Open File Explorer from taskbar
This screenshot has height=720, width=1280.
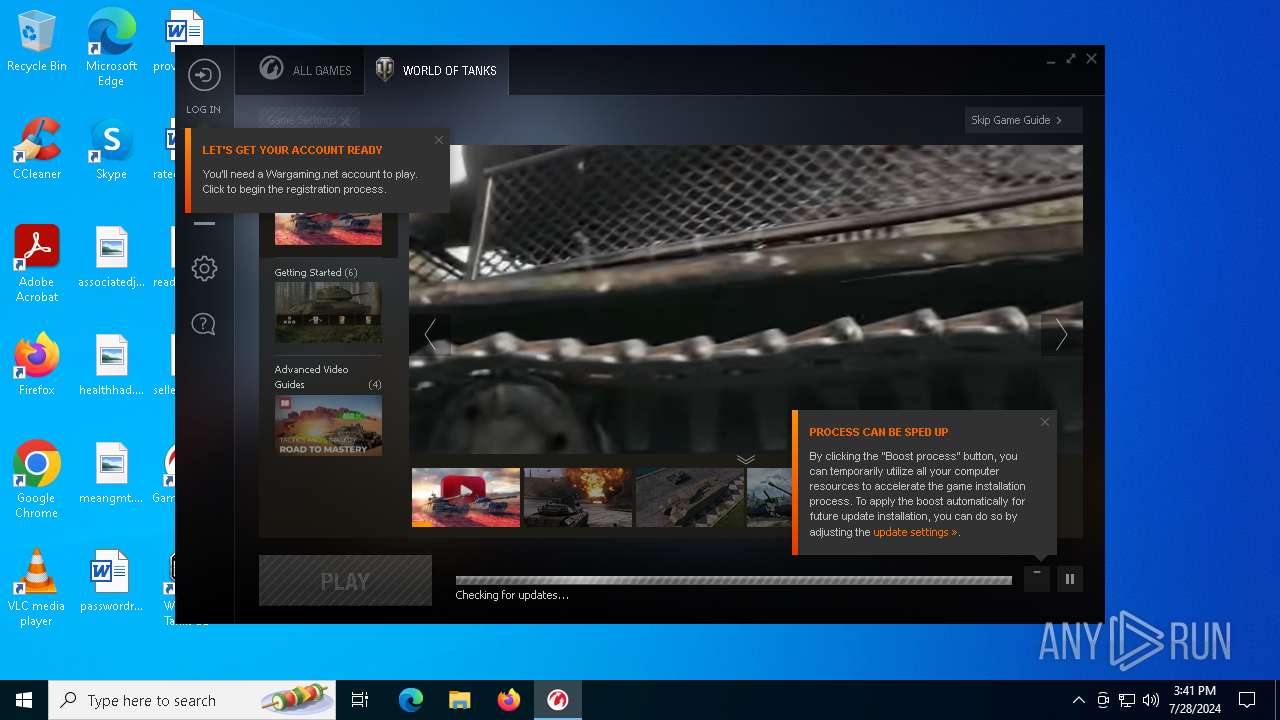pos(460,700)
